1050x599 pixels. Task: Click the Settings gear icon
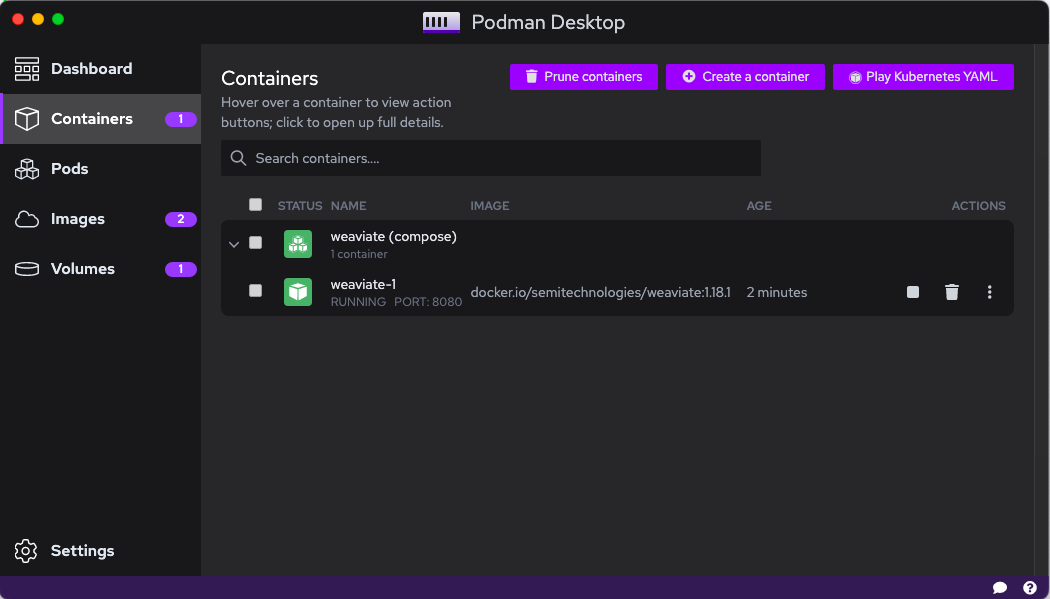tap(26, 551)
